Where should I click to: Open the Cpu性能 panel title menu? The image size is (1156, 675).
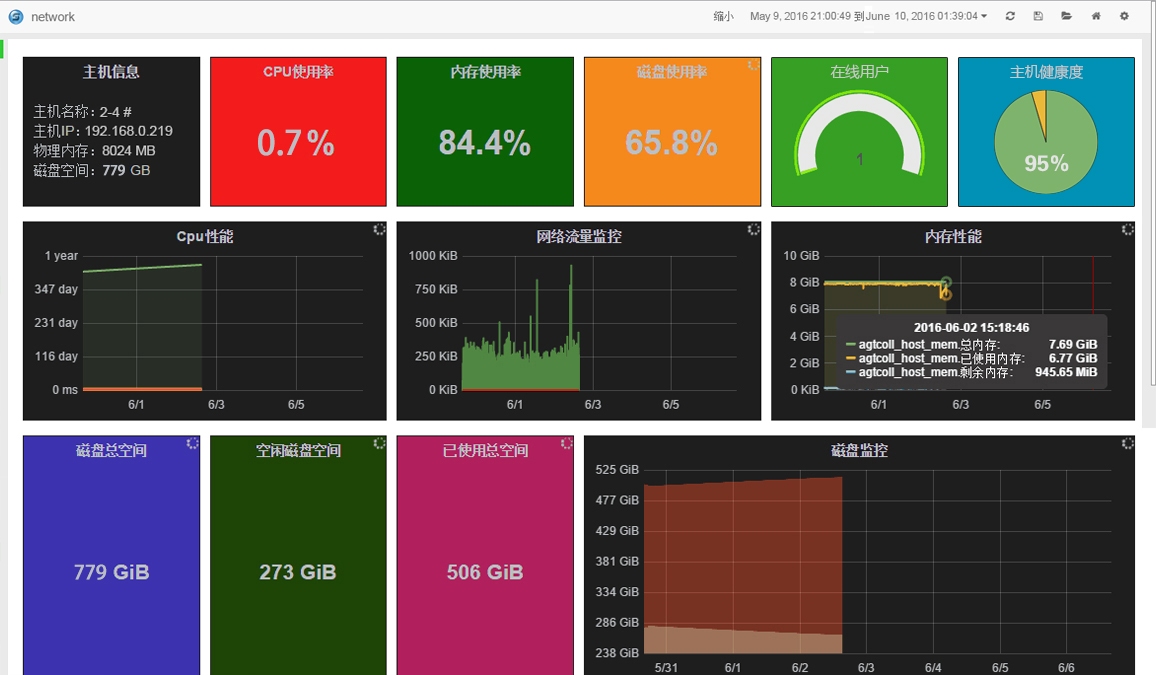point(205,237)
